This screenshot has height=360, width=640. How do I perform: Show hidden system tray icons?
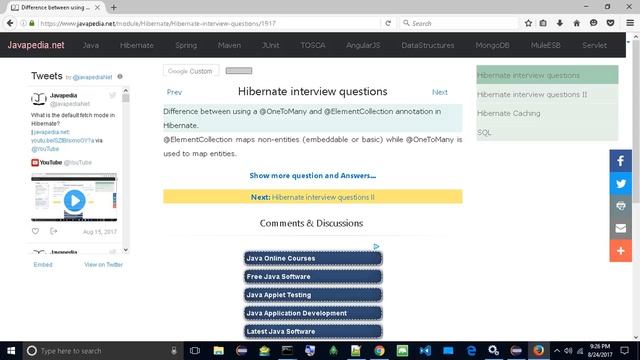(557, 351)
